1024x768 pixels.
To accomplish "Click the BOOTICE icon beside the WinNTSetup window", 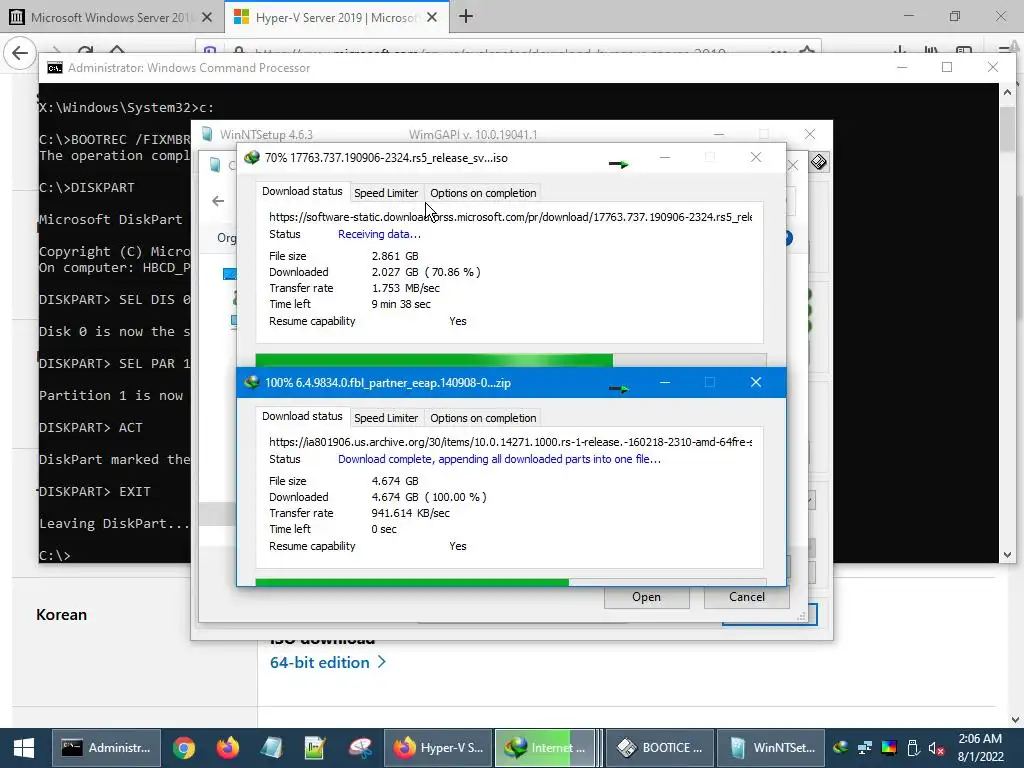I will coord(818,162).
